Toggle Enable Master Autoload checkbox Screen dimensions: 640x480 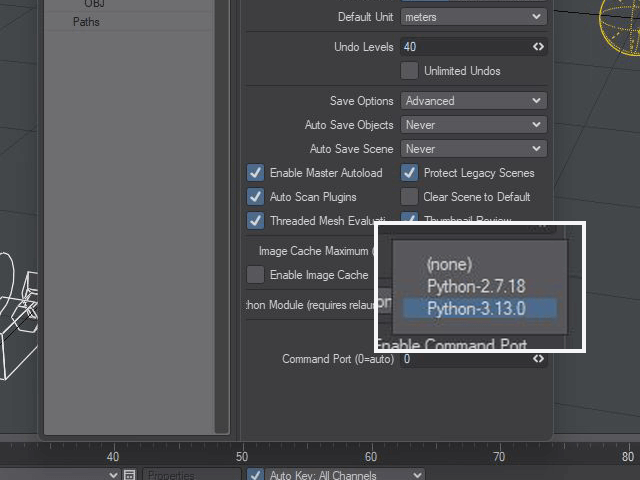[256, 173]
